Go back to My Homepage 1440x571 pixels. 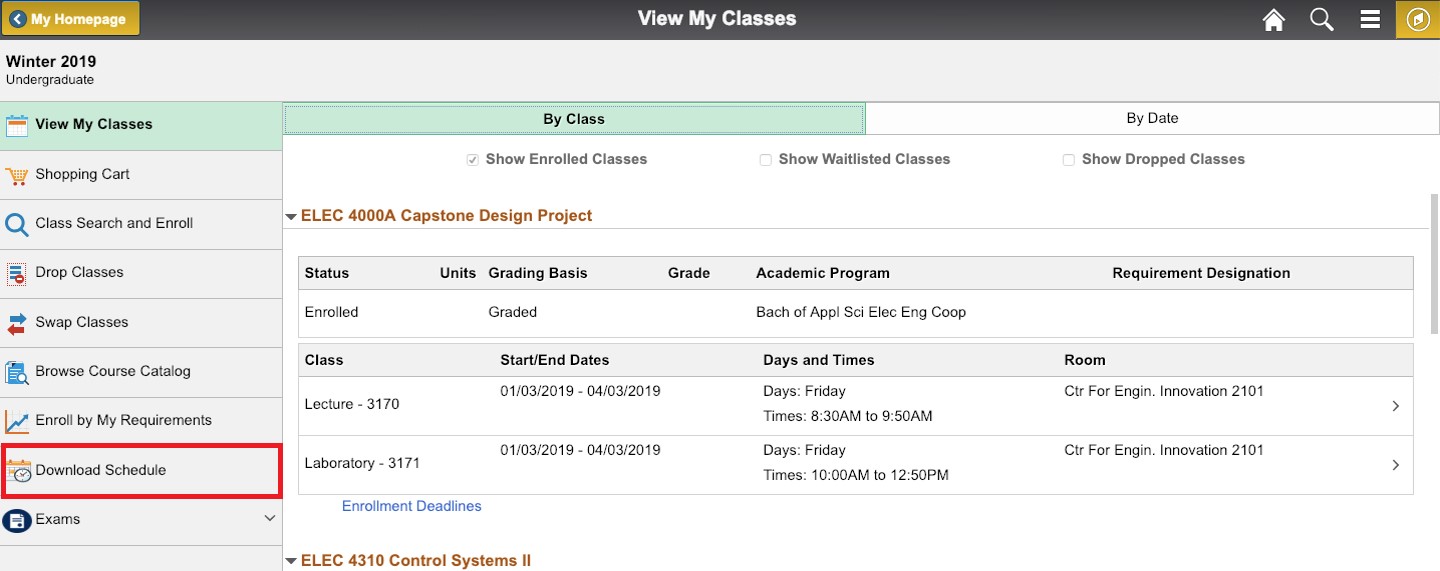click(x=70, y=19)
